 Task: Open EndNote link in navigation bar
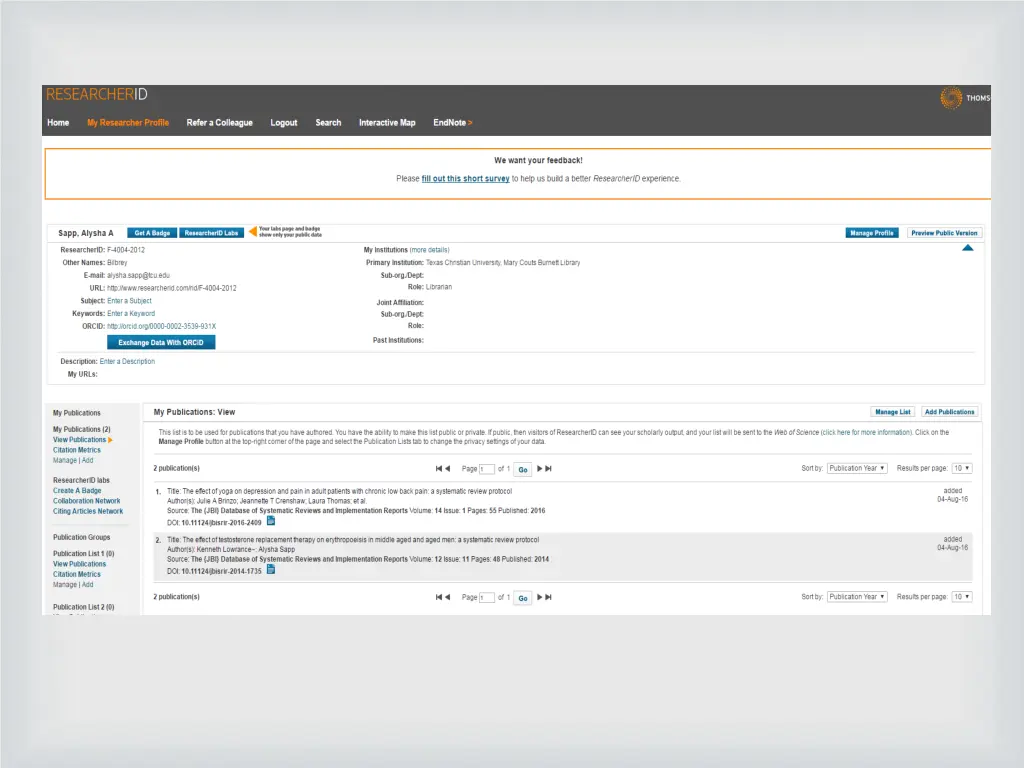(452, 123)
